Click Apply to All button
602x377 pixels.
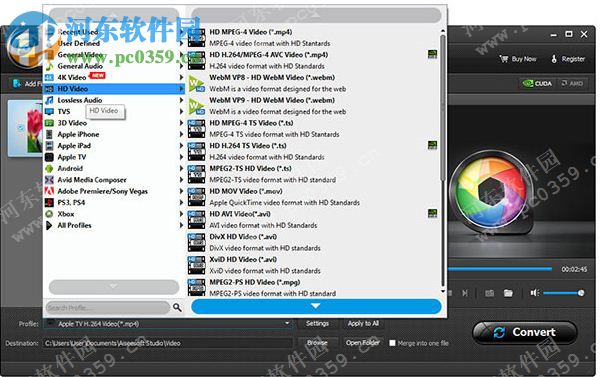tap(363, 323)
